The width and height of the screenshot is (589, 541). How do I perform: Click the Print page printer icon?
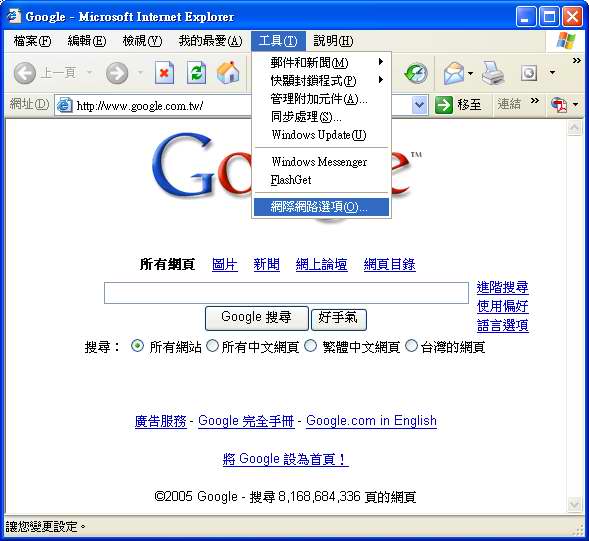tap(493, 73)
